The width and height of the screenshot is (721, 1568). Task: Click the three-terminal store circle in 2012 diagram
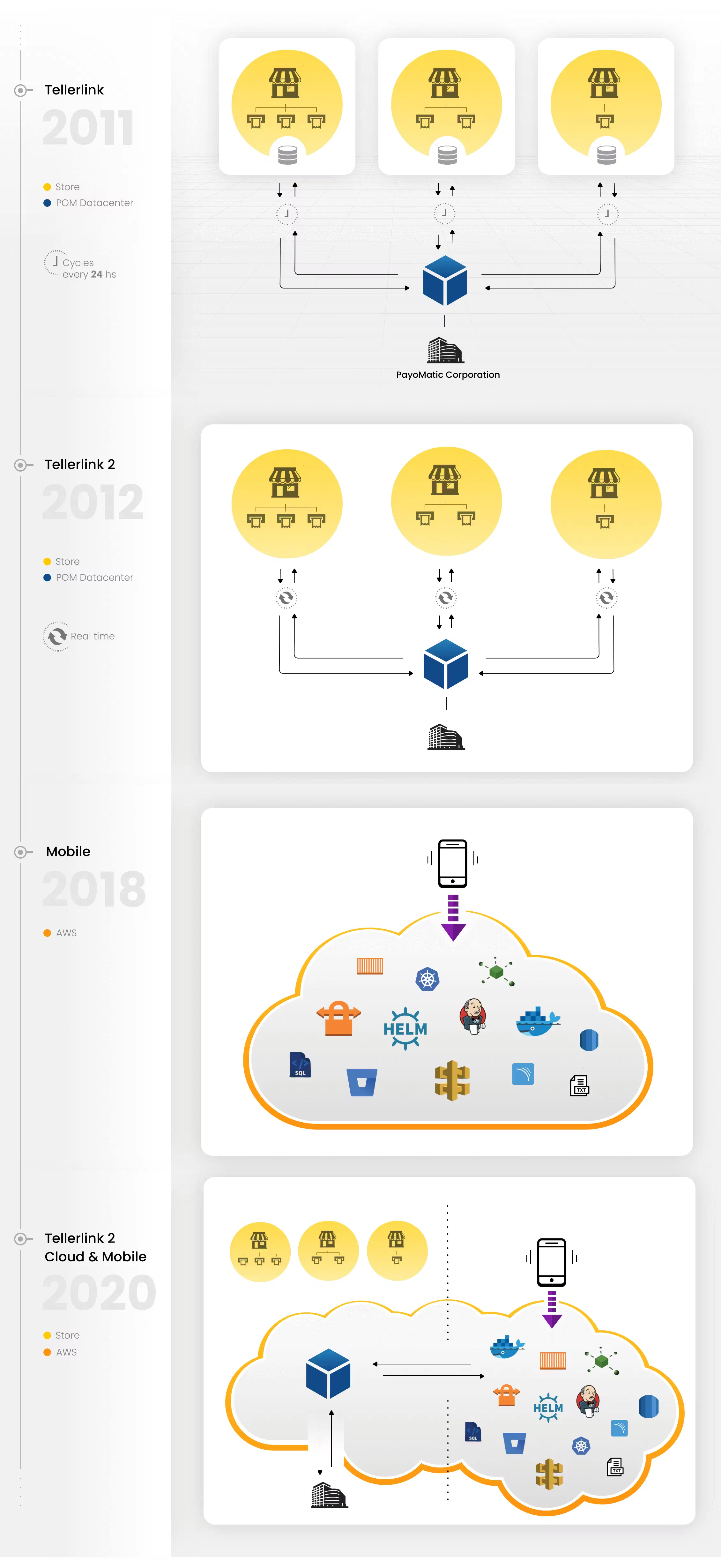pyautogui.click(x=286, y=504)
